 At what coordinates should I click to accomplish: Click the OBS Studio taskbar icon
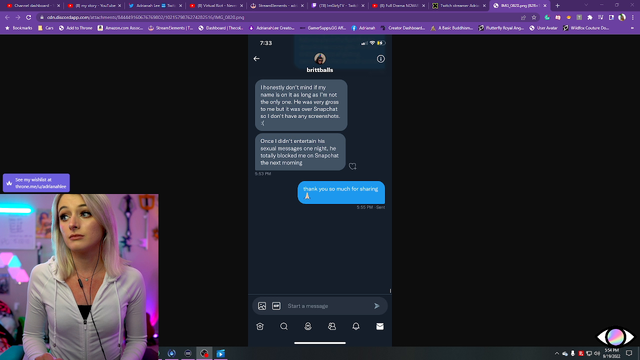(x=204, y=353)
